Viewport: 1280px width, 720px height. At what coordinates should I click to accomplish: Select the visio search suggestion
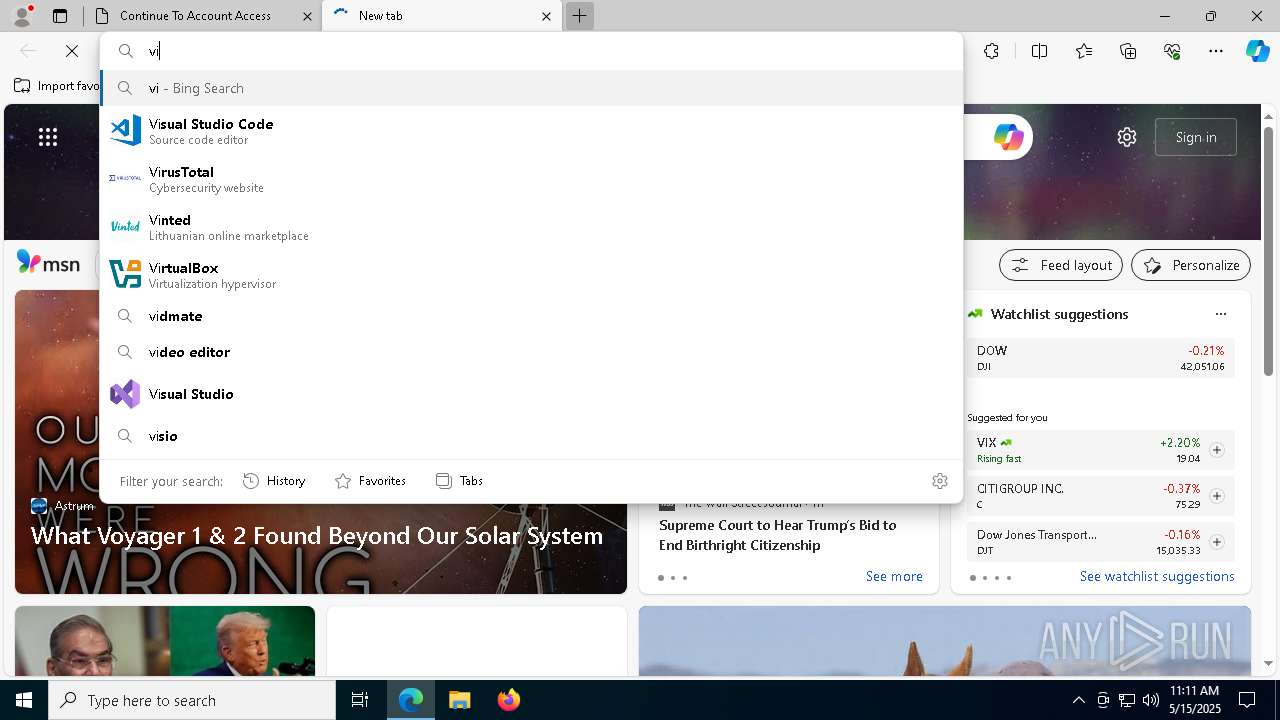[x=531, y=436]
